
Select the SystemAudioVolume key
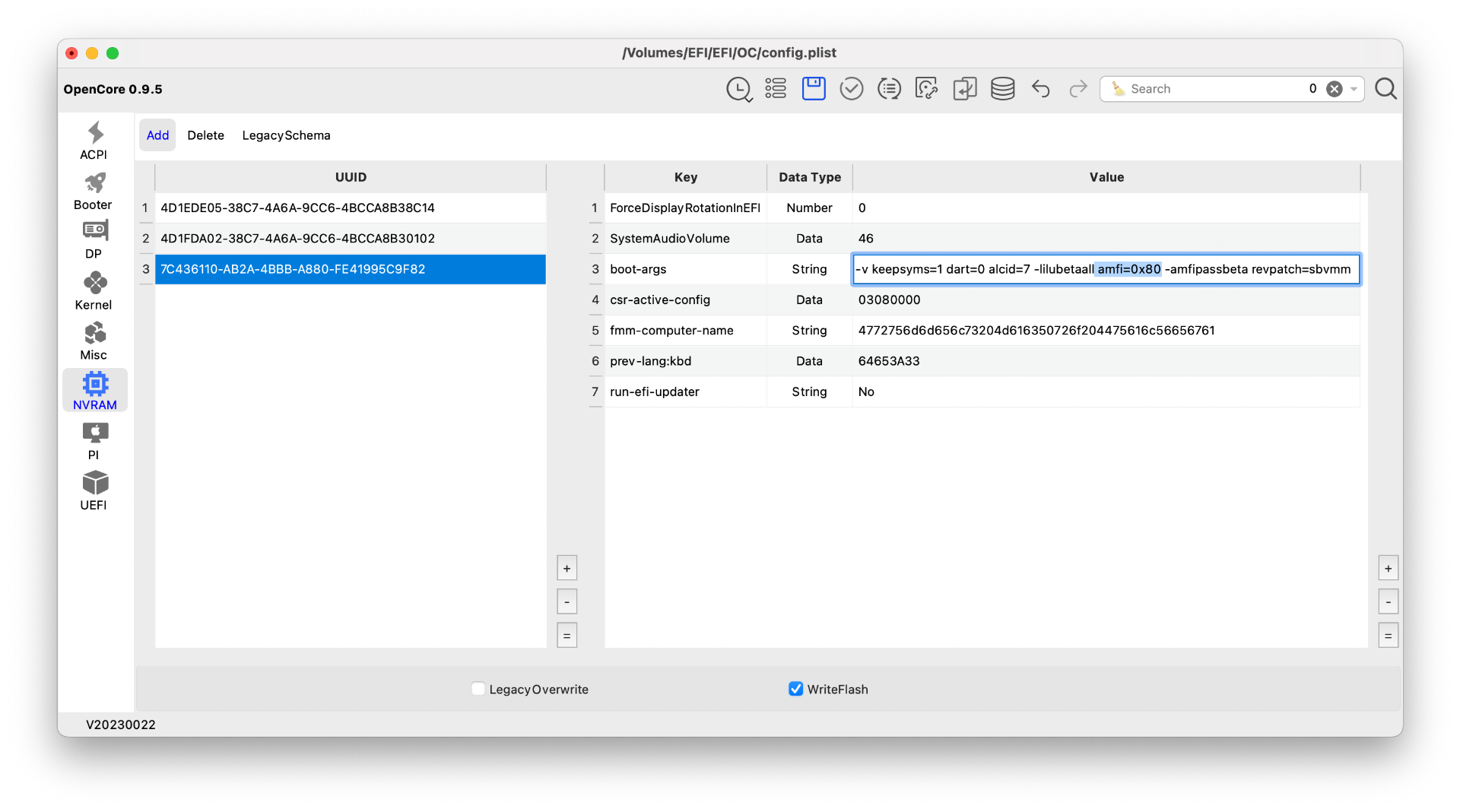(685, 238)
